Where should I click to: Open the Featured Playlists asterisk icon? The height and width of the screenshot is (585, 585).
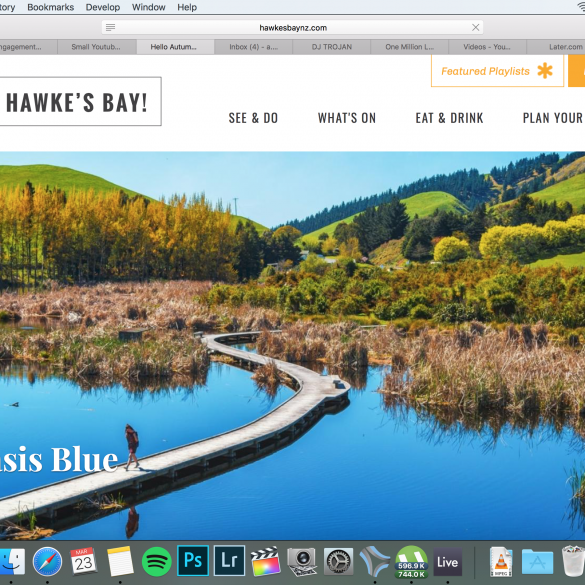(x=545, y=71)
